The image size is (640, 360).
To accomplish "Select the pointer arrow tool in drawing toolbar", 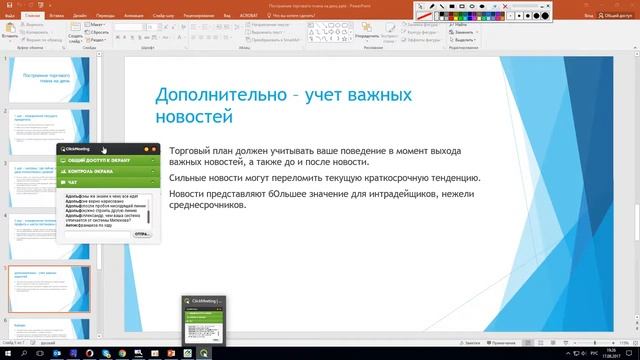I will (420, 7).
